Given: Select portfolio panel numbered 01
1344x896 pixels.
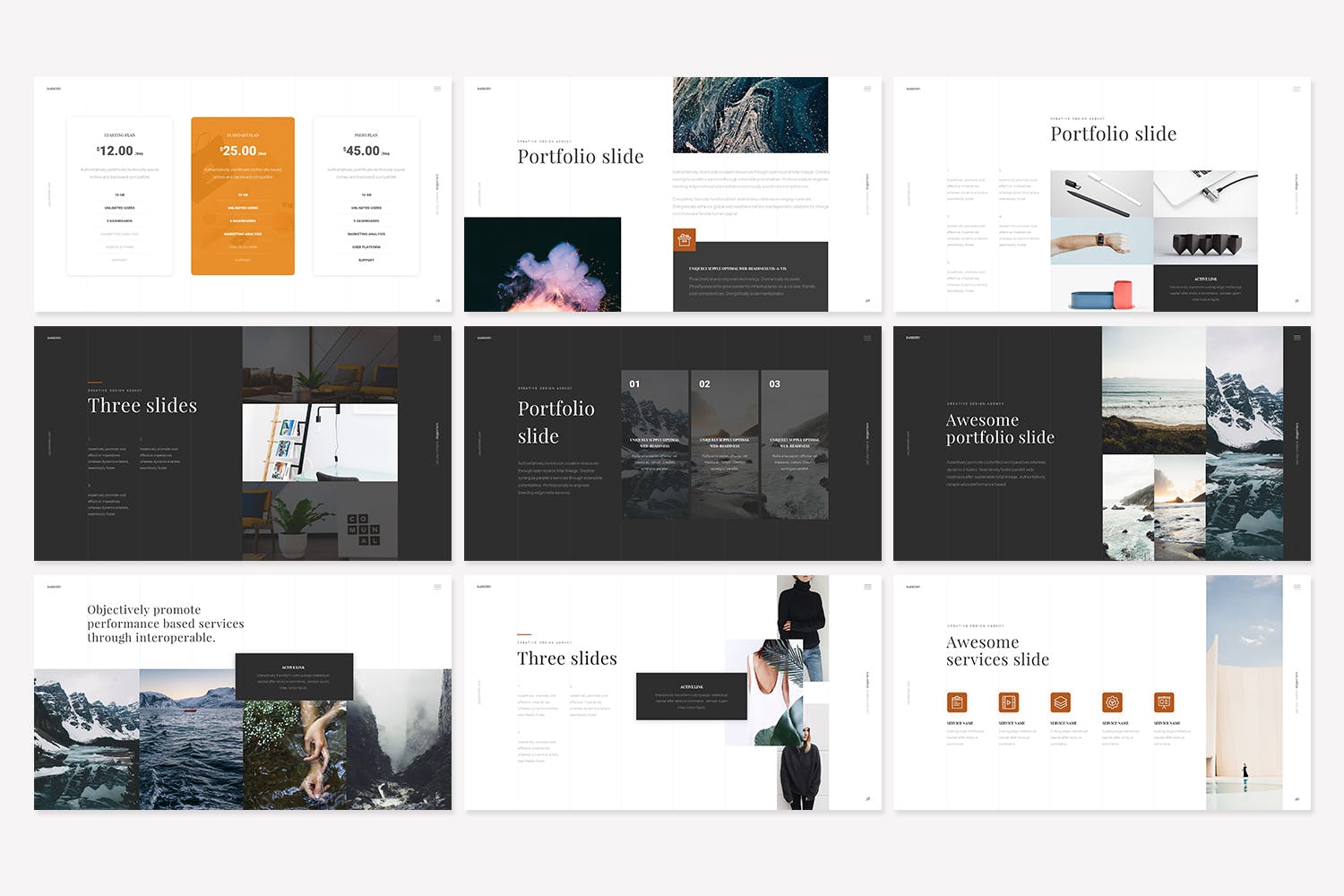Looking at the screenshot, I should (x=655, y=444).
